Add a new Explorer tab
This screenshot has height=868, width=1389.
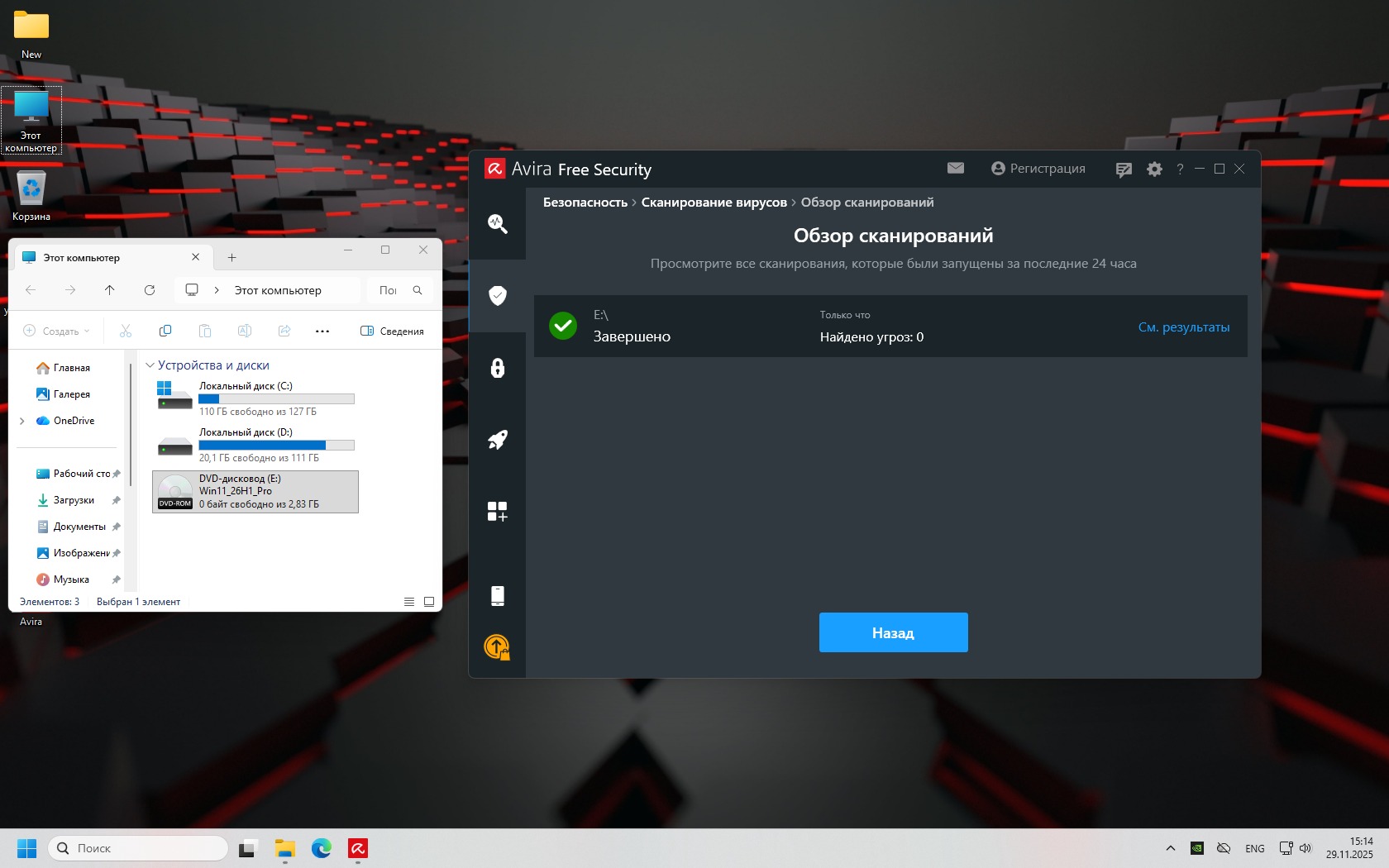pos(232,258)
